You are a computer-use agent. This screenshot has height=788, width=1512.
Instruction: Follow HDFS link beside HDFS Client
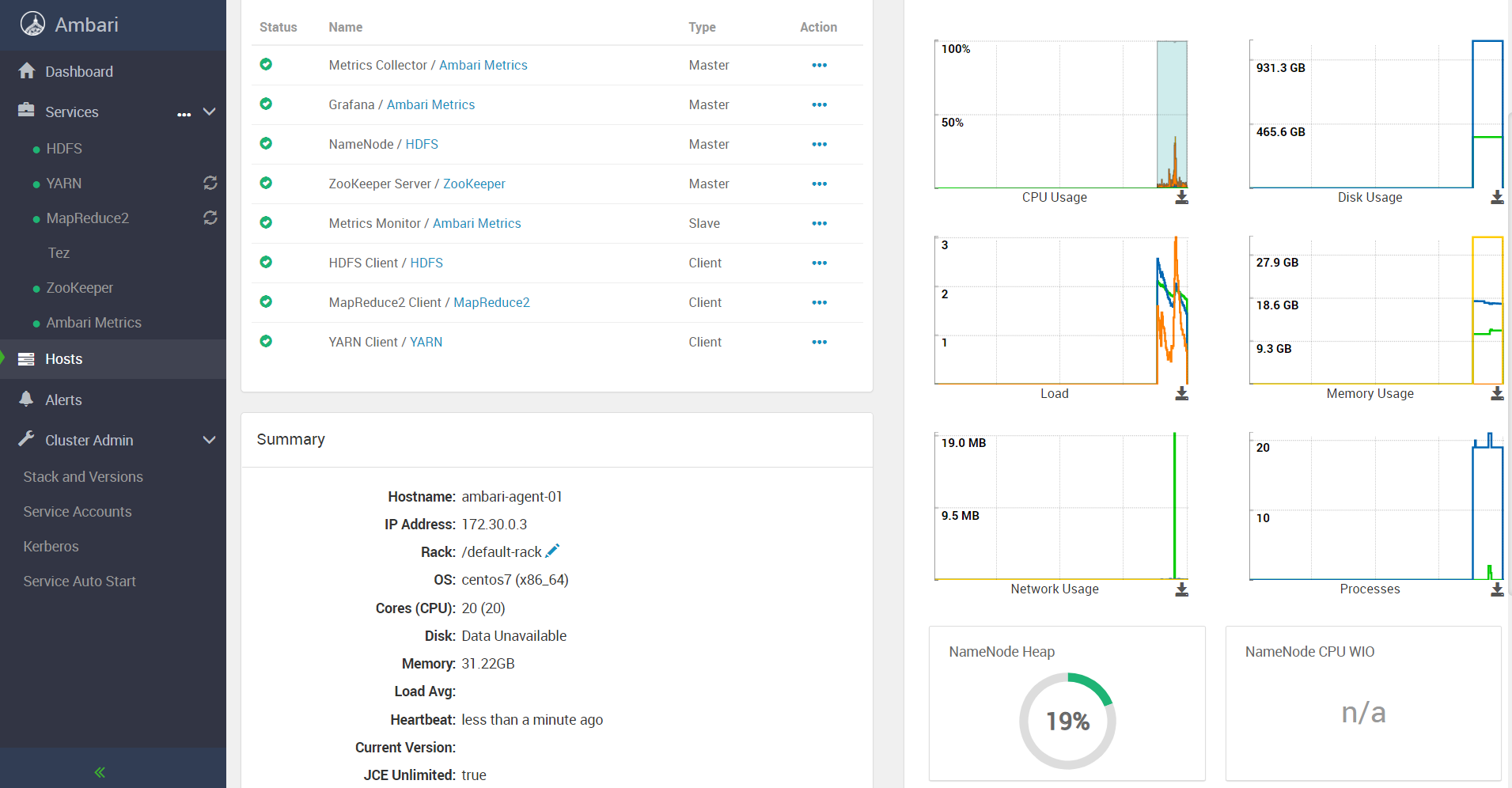(x=426, y=263)
